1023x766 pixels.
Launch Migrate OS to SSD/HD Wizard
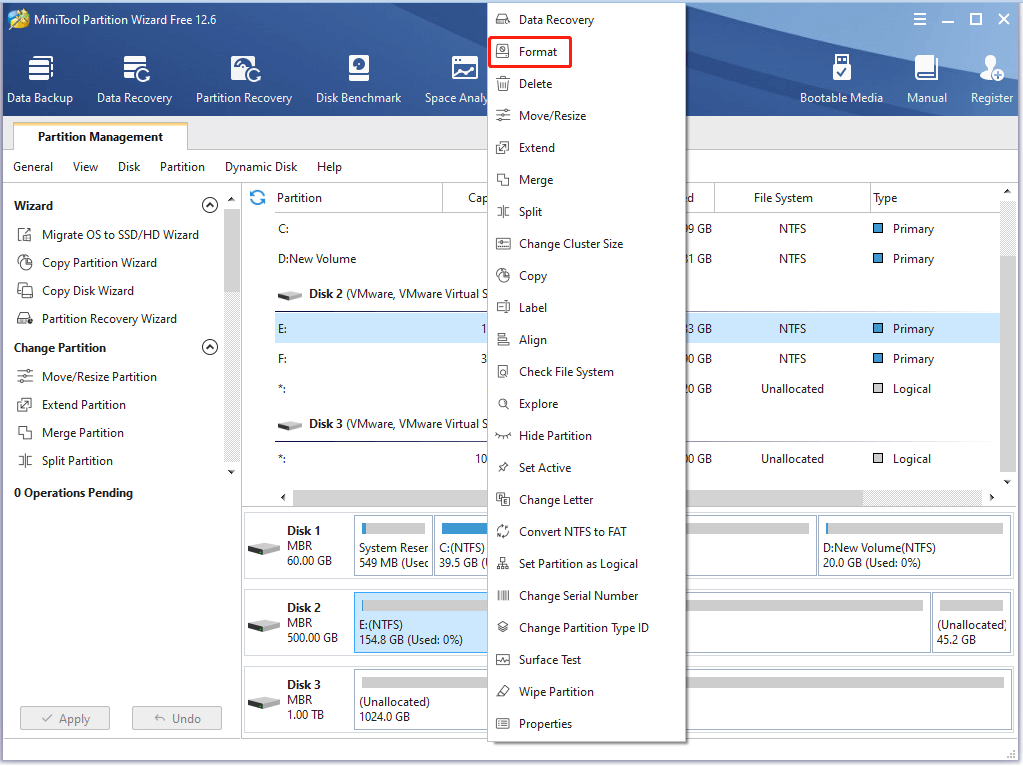click(108, 234)
